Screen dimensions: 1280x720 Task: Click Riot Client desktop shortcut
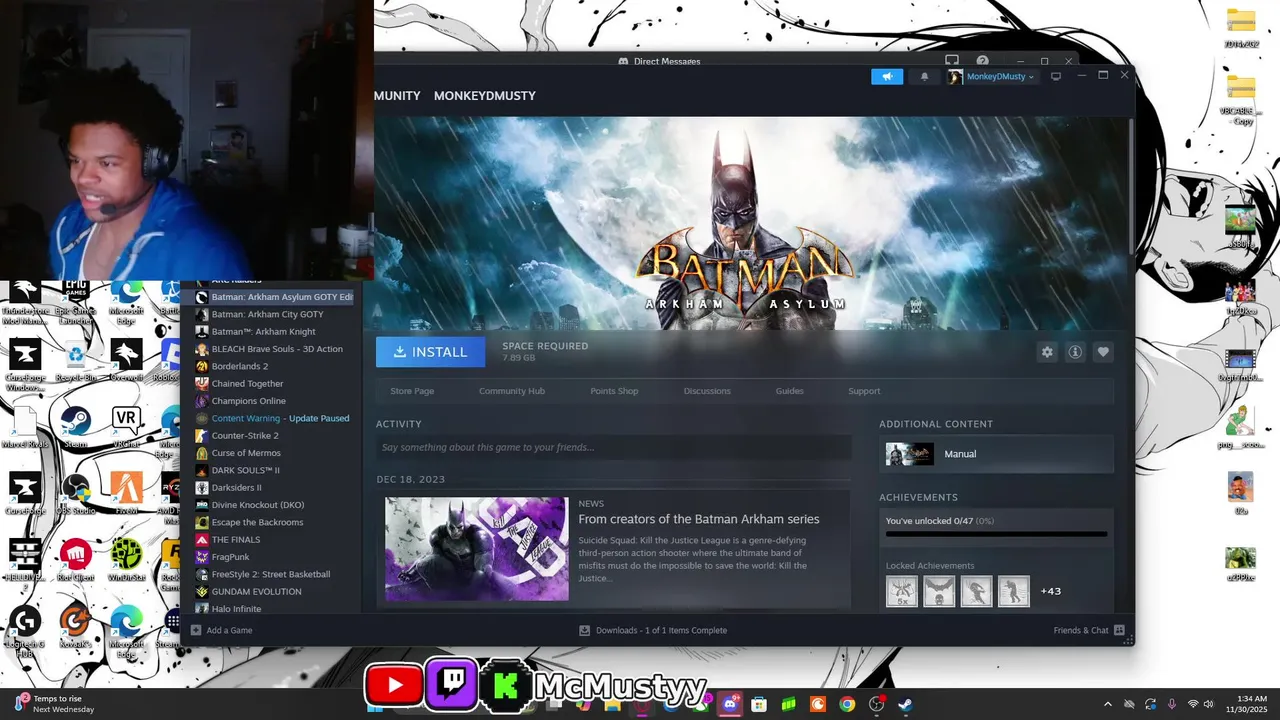(x=76, y=559)
